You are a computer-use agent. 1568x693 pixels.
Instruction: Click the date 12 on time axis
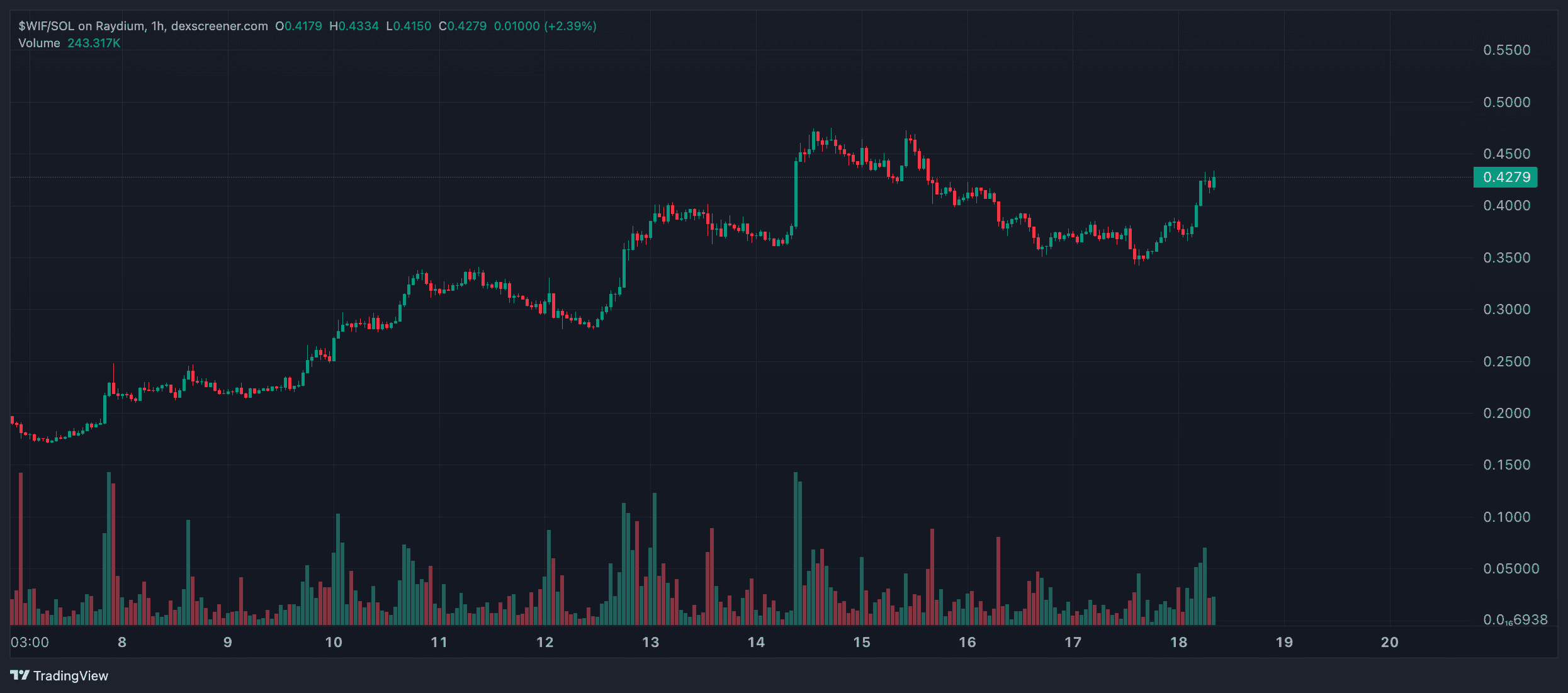[544, 642]
